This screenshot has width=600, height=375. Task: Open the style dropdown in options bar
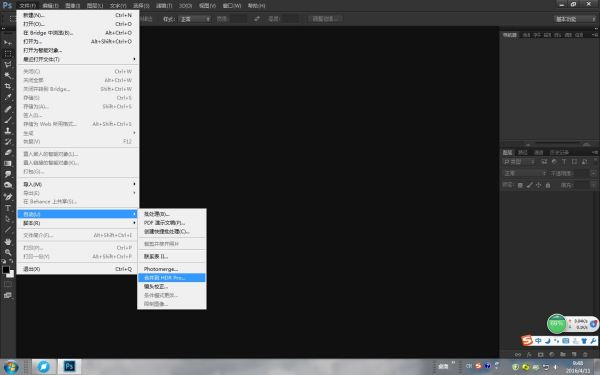195,19
